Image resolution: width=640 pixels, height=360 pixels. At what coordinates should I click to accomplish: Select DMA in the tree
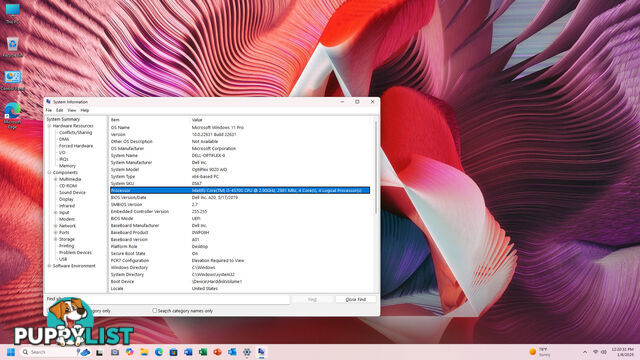(64, 139)
